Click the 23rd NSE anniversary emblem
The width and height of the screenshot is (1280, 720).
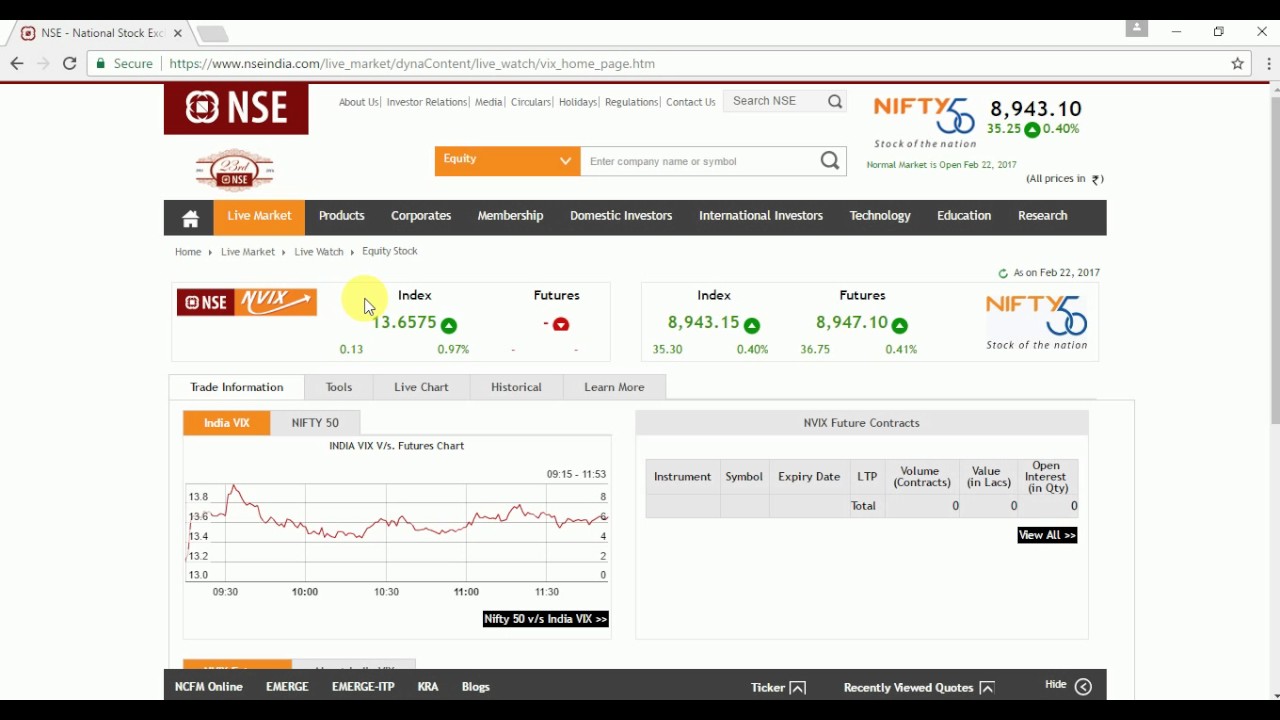point(234,170)
